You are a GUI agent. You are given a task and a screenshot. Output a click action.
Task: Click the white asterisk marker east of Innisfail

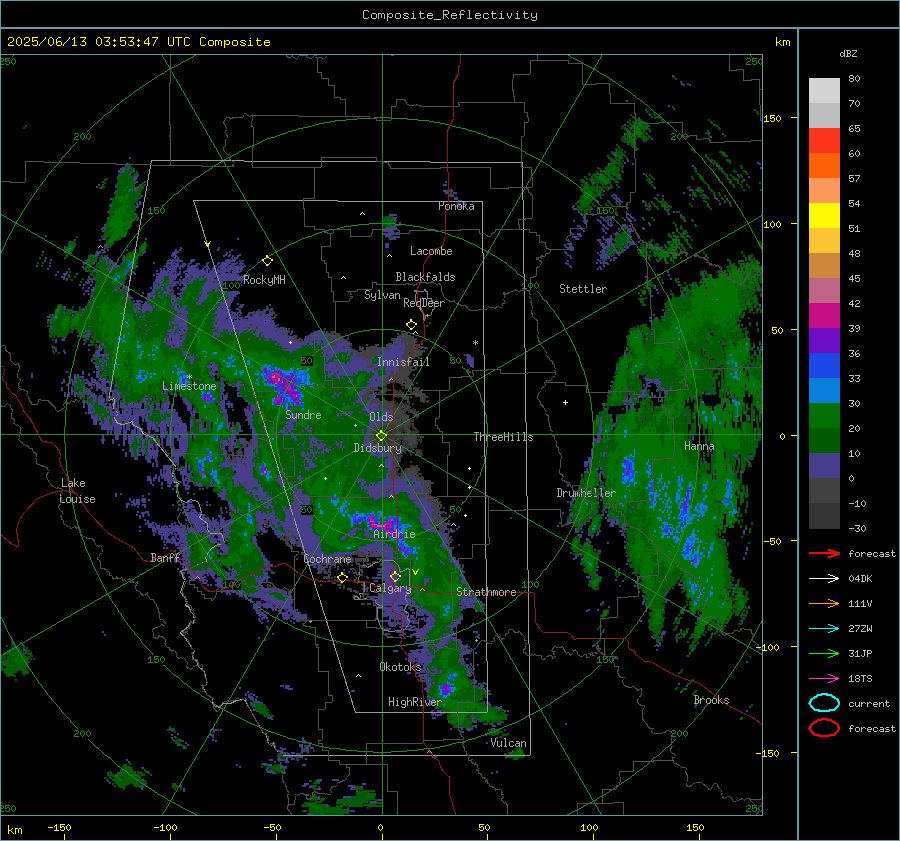point(475,343)
